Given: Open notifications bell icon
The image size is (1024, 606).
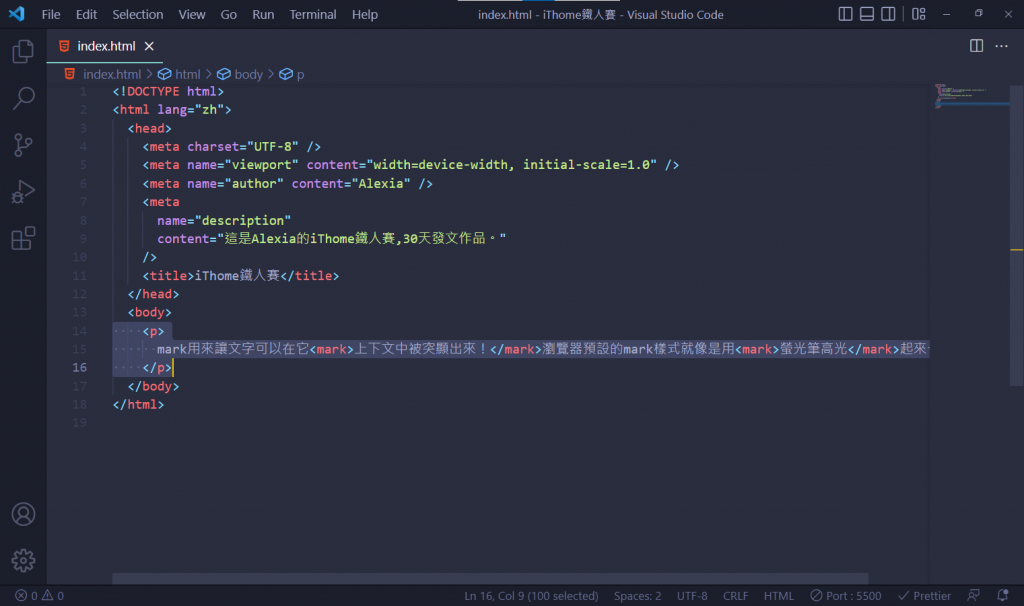Looking at the screenshot, I should (x=1002, y=596).
